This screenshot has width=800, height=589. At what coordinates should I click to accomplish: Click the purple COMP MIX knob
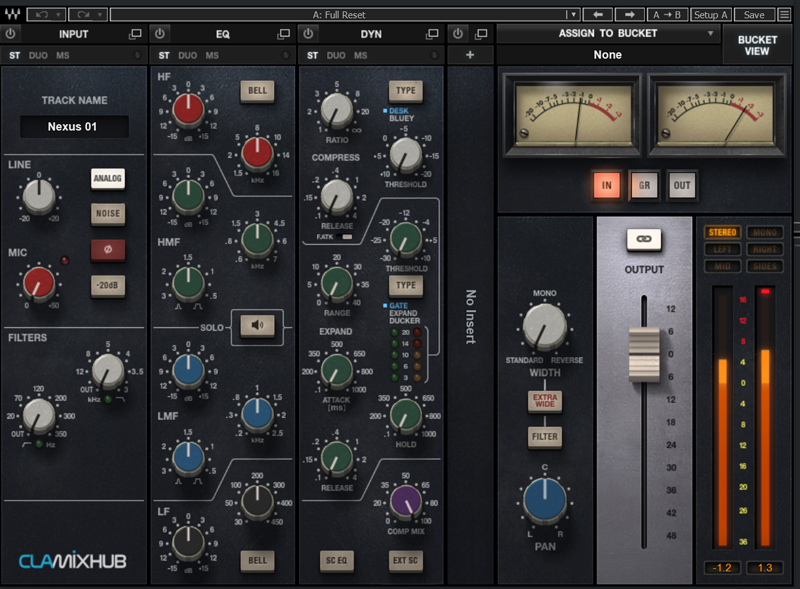point(406,501)
